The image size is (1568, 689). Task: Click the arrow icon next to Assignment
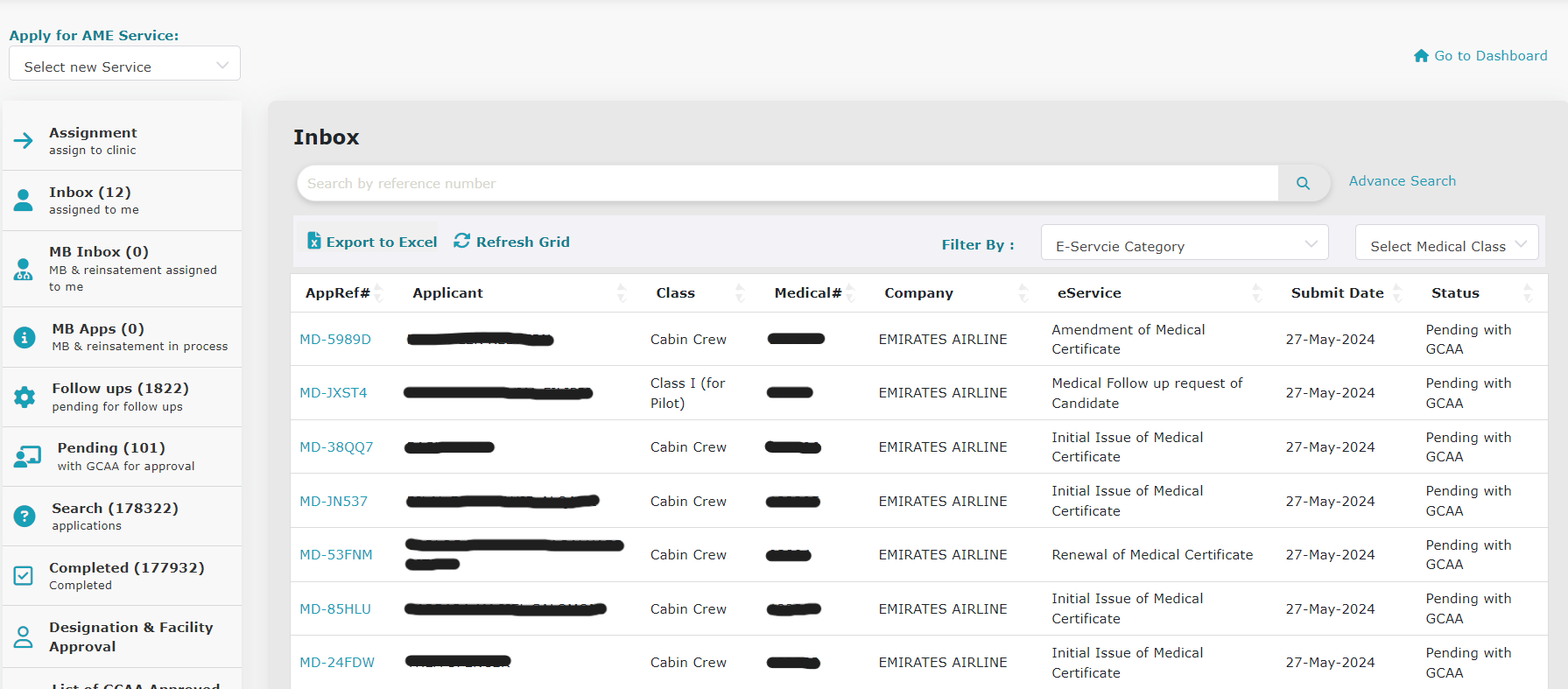point(24,140)
